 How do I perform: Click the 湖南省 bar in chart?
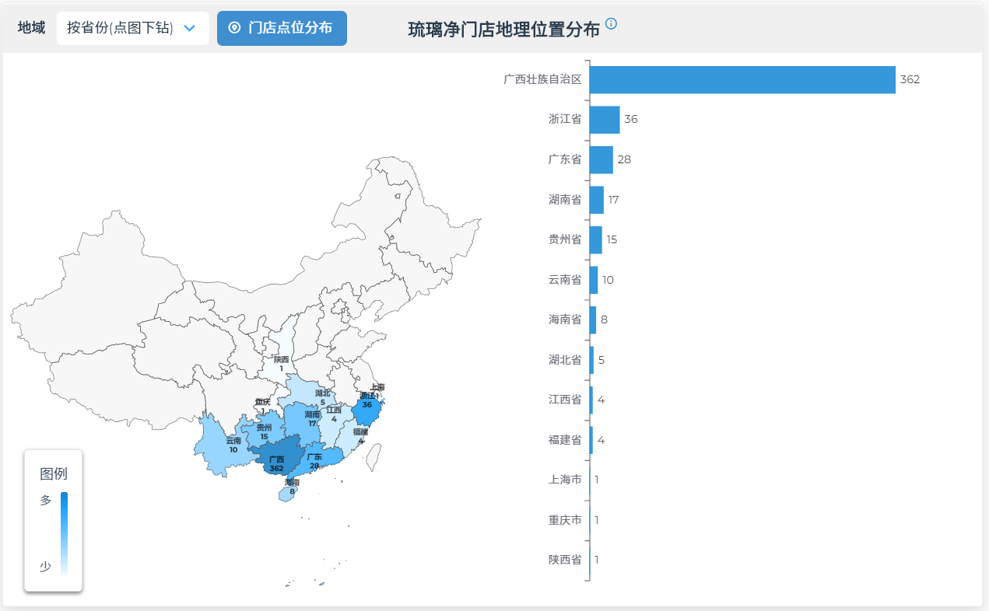point(597,200)
